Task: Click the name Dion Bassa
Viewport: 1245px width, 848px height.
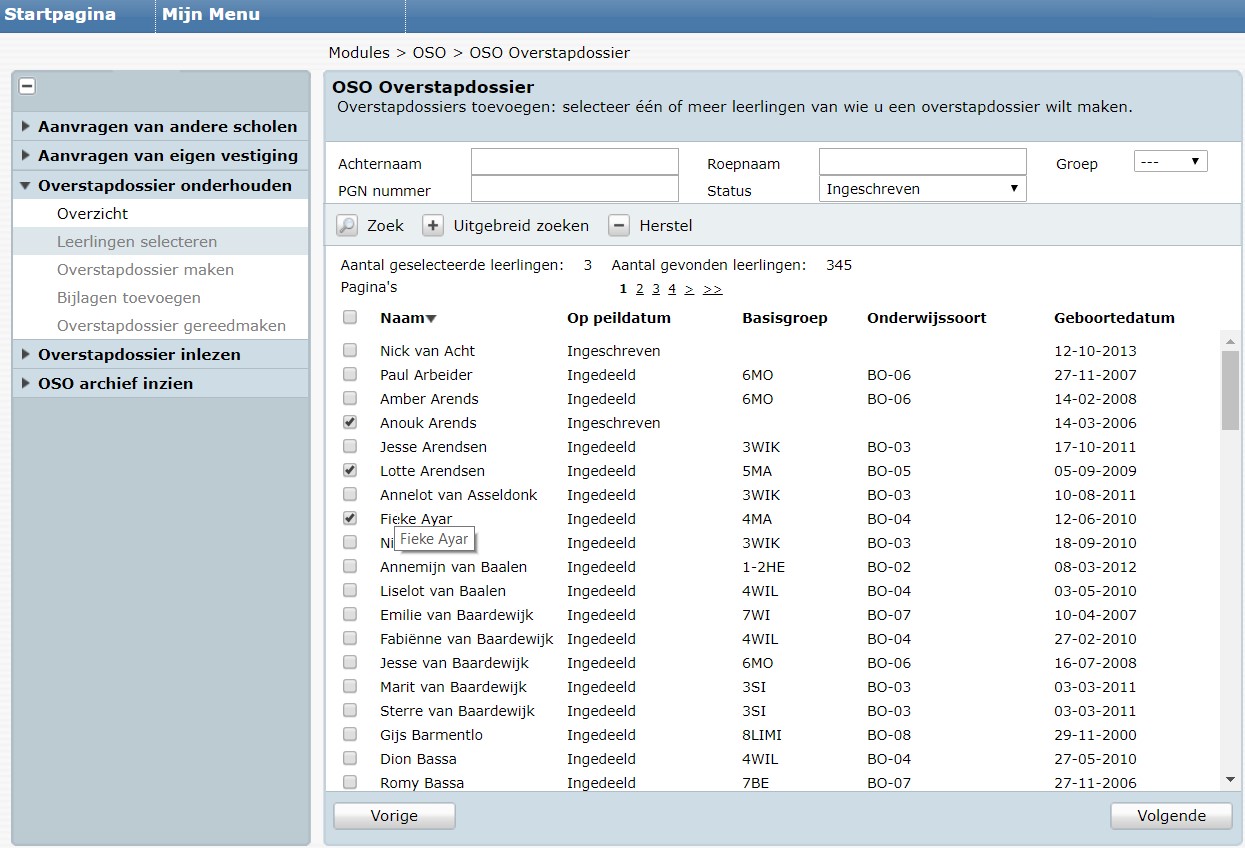Action: pyautogui.click(x=417, y=759)
